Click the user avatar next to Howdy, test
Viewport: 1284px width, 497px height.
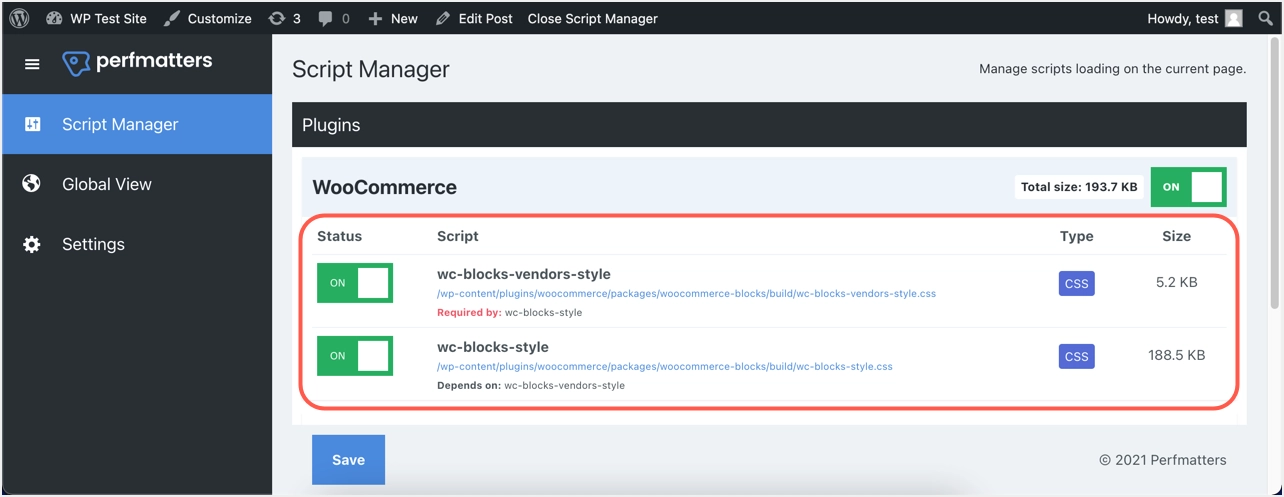[1234, 18]
